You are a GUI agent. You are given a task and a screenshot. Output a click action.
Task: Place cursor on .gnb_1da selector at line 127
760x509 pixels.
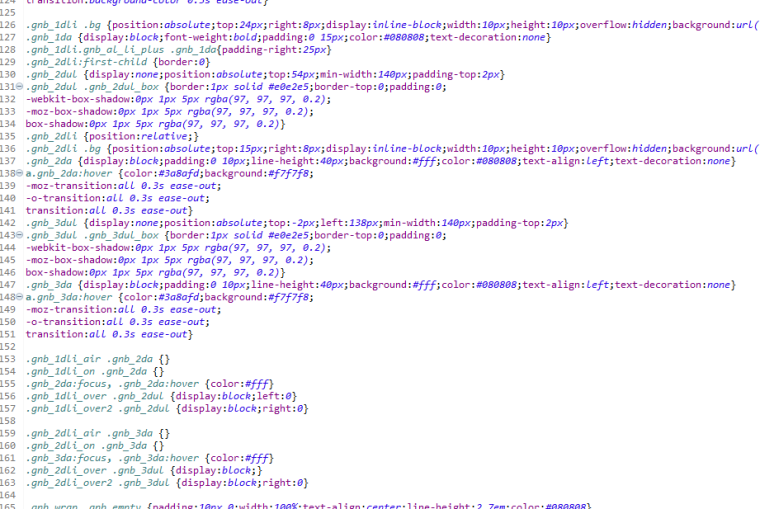pos(49,37)
